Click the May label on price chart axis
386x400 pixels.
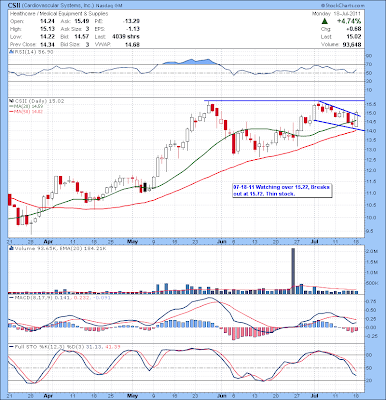[x=133, y=241]
